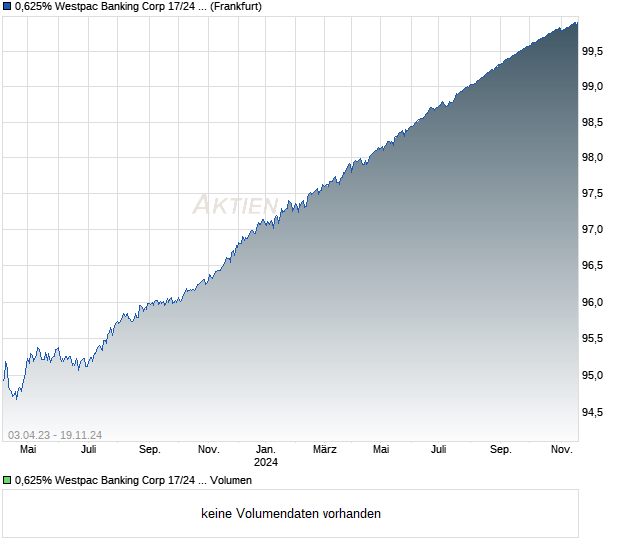Image resolution: width=620 pixels, height=546 pixels.
Task: Click the 95,0 price axis label
Action: click(x=592, y=375)
